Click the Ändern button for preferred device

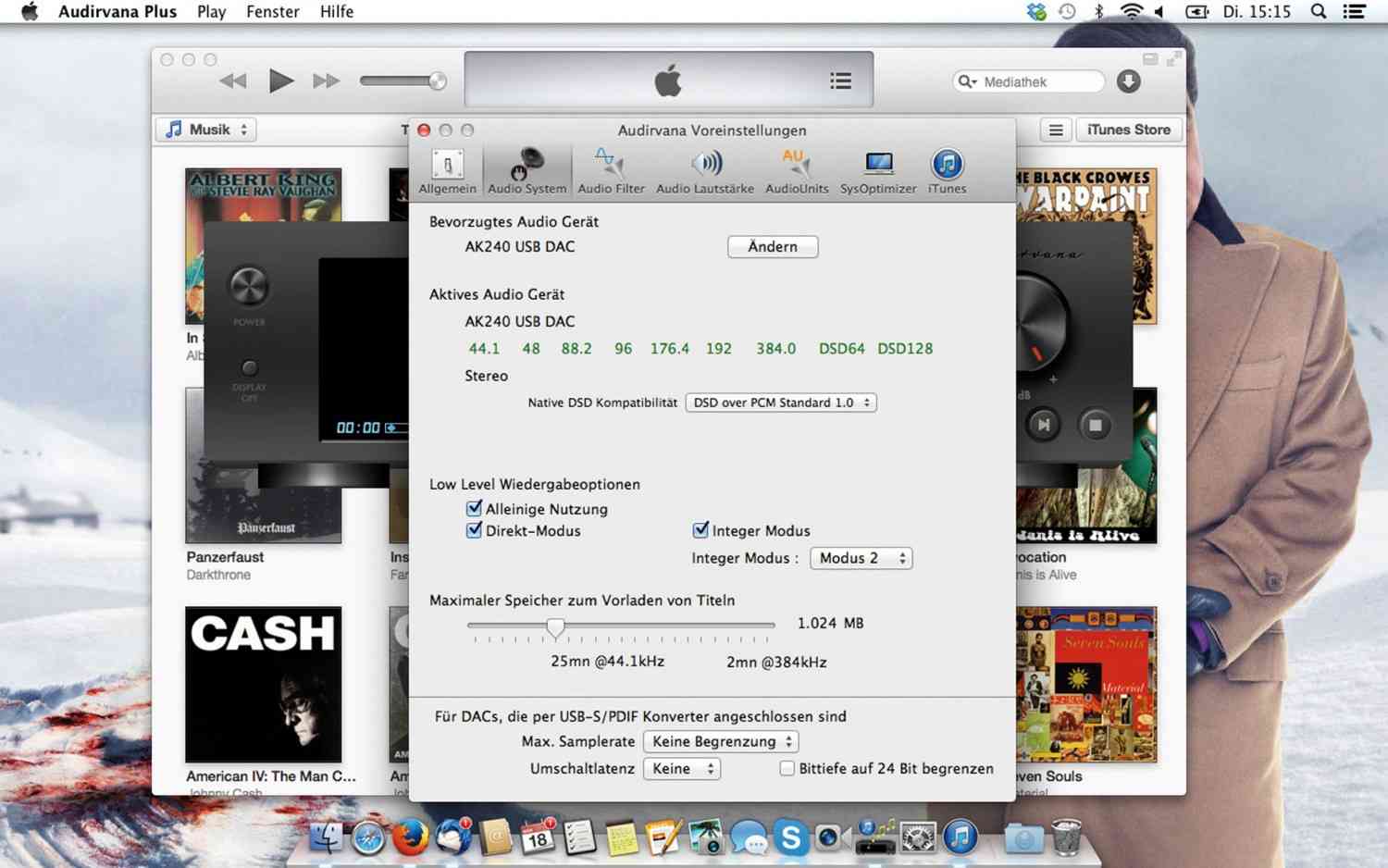tap(773, 247)
